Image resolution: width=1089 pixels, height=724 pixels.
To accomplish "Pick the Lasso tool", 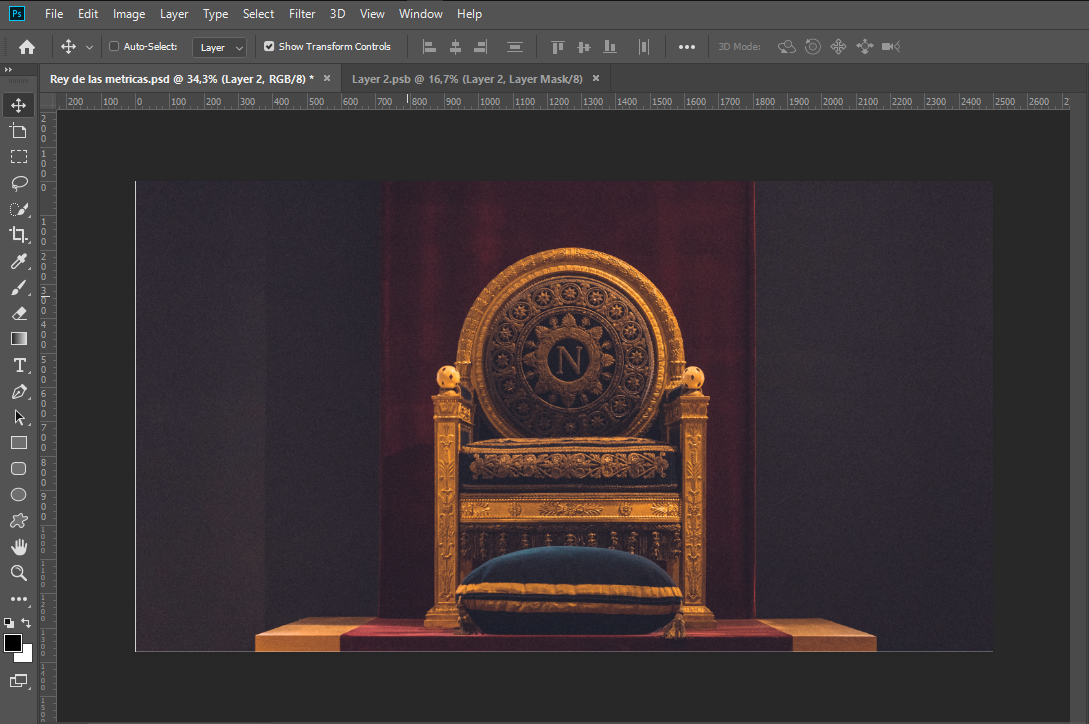I will tap(19, 183).
